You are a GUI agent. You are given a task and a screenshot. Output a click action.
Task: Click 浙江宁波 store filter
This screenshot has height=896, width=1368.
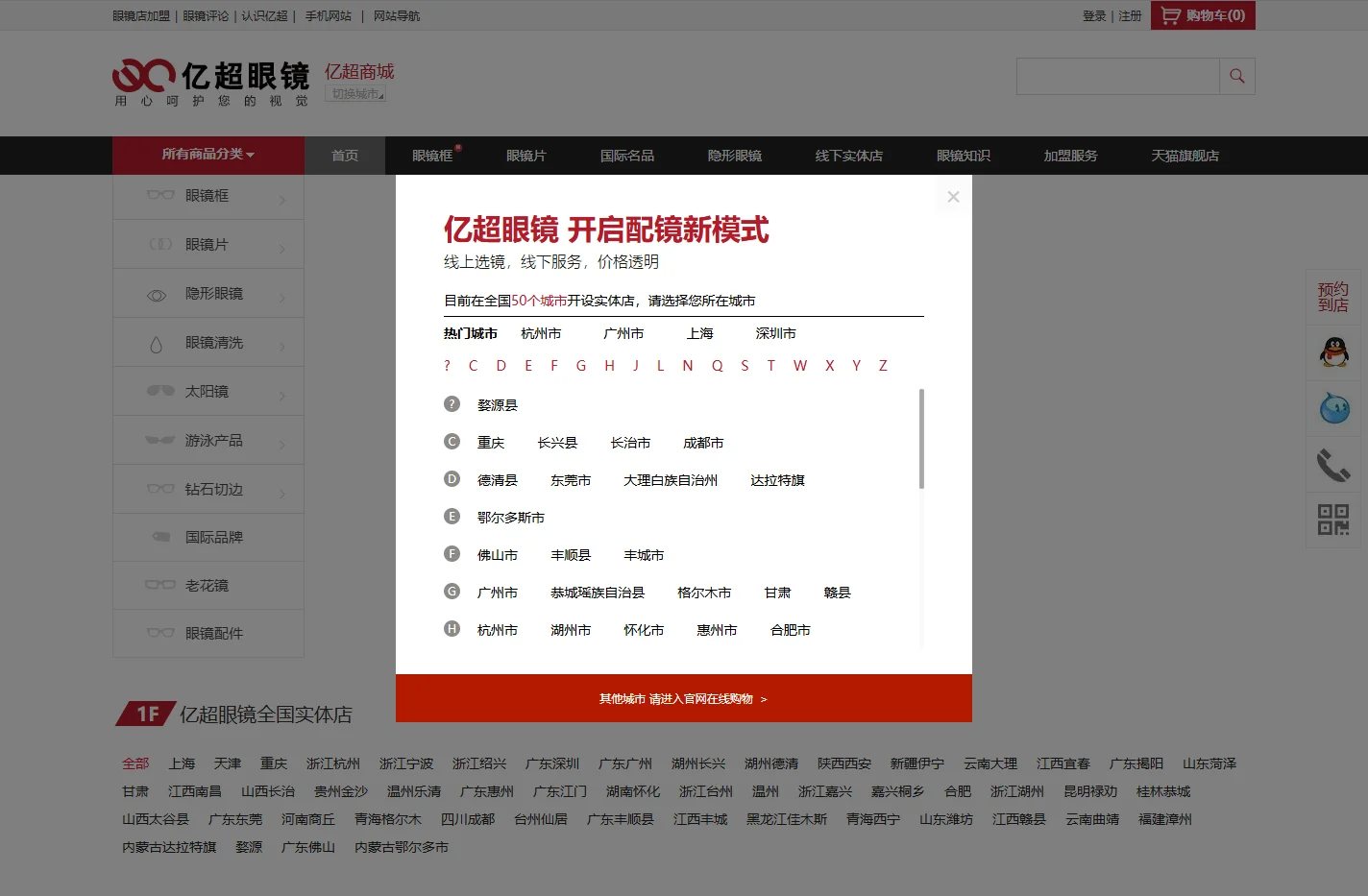tap(406, 763)
